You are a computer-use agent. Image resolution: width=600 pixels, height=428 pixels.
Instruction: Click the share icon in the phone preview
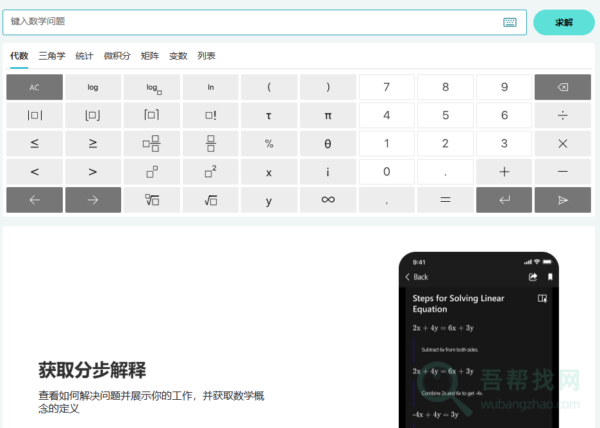click(532, 277)
